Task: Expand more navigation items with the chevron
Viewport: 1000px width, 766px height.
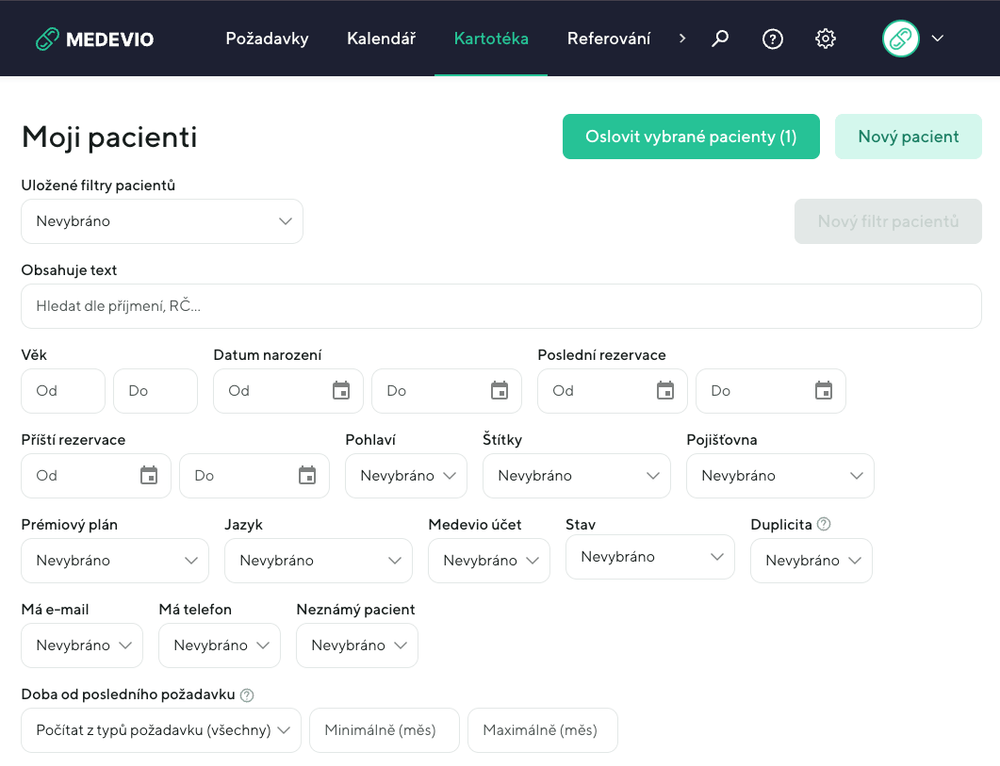Action: click(682, 39)
